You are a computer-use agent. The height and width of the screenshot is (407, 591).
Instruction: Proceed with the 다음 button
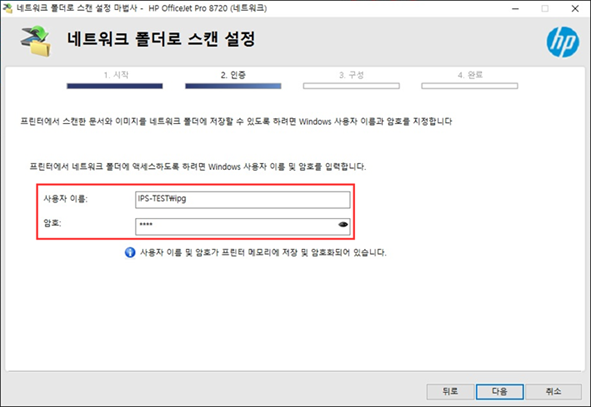[x=499, y=392]
